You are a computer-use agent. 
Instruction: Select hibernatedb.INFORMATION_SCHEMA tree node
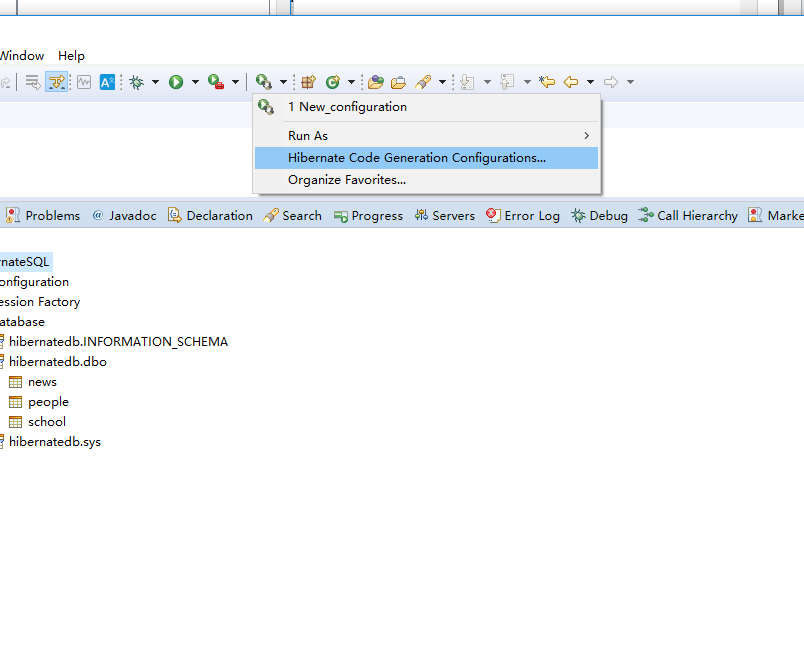(x=118, y=342)
